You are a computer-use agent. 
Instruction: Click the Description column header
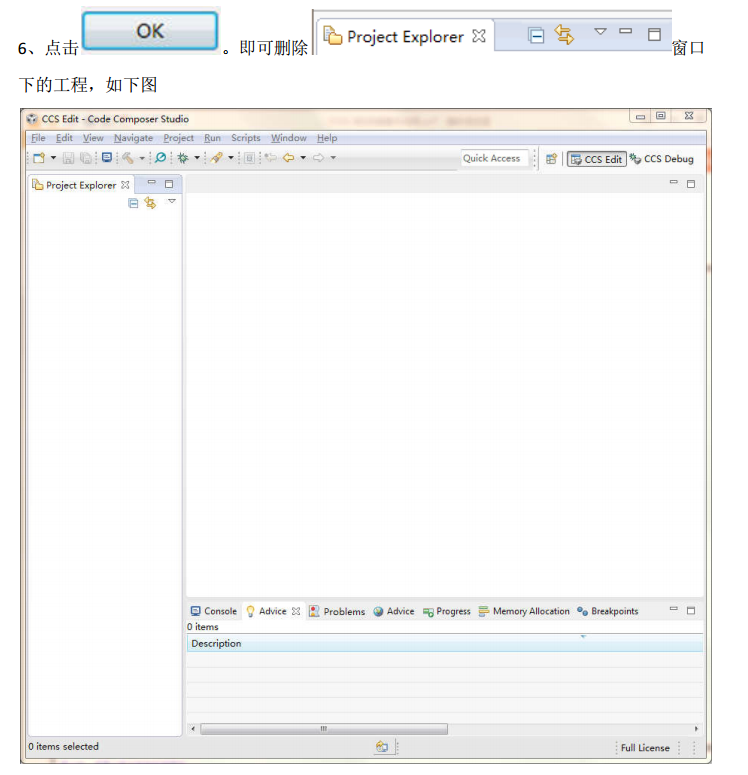click(444, 644)
